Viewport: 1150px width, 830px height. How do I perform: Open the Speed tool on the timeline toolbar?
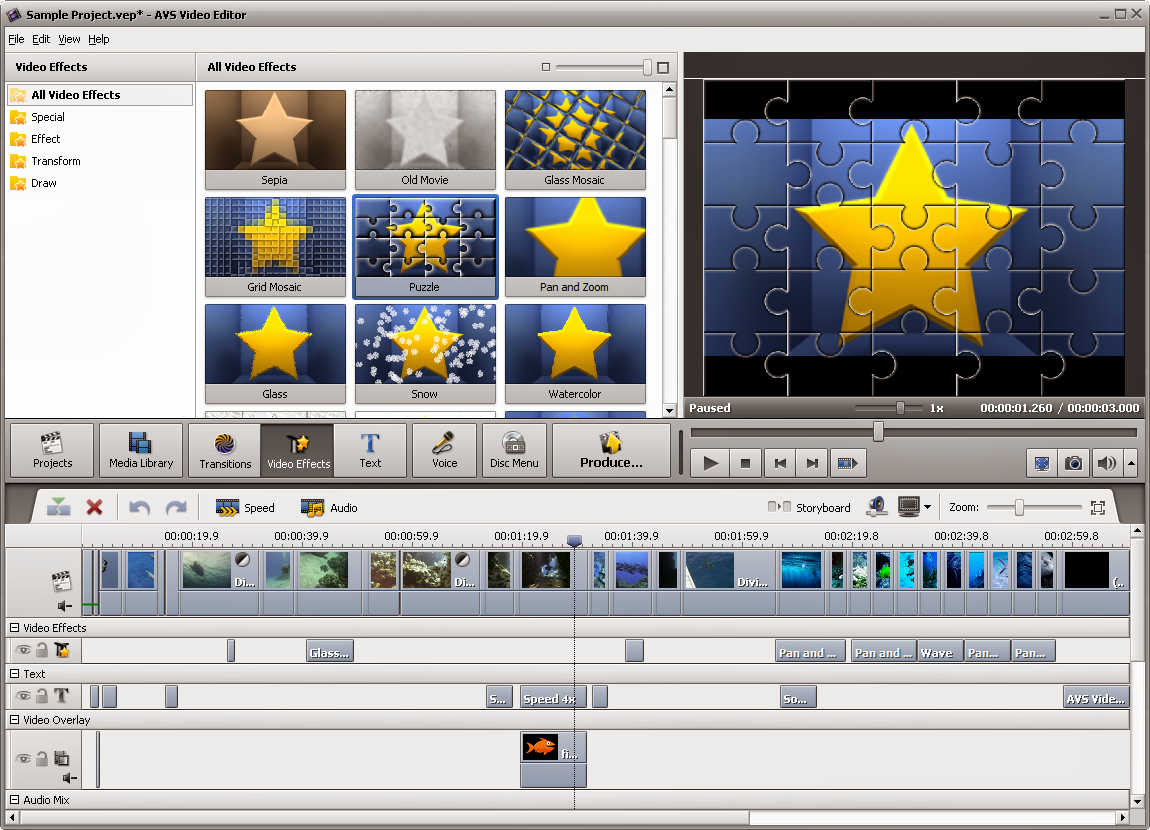pyautogui.click(x=245, y=507)
